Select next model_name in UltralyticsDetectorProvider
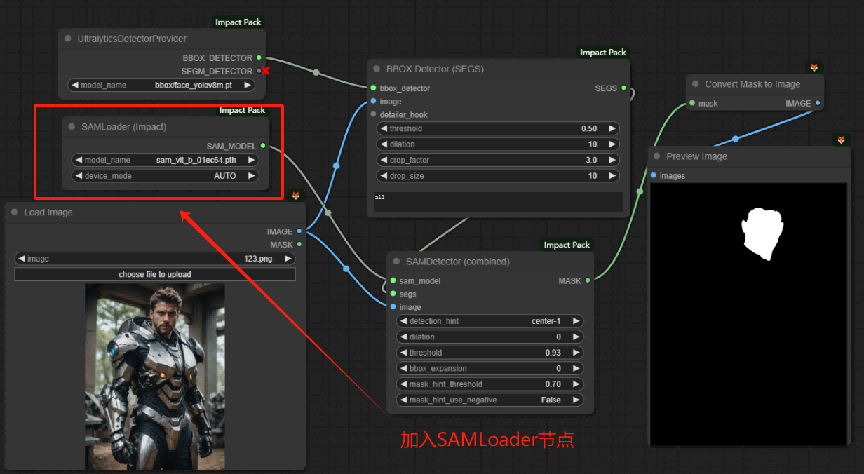The image size is (864, 474). (x=247, y=85)
